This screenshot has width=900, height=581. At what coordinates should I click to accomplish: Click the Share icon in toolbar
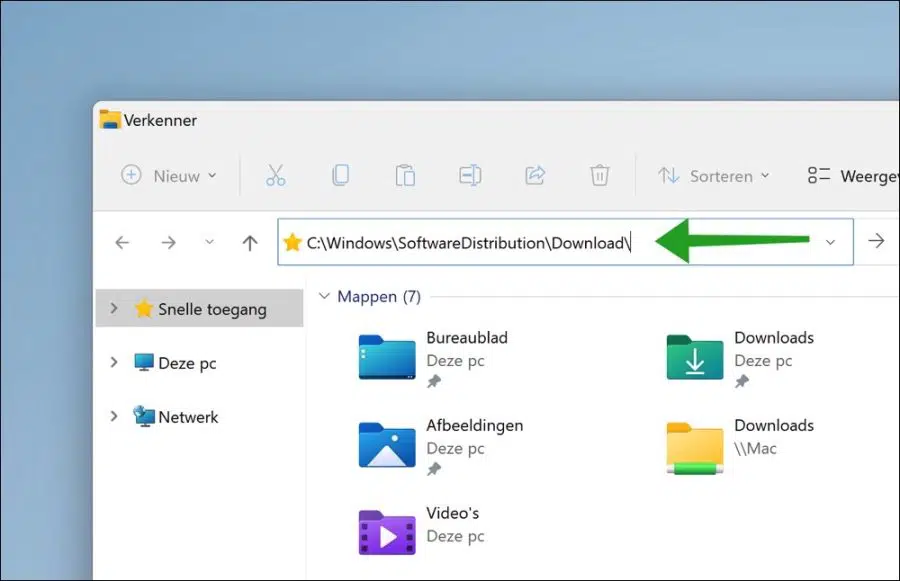click(535, 175)
